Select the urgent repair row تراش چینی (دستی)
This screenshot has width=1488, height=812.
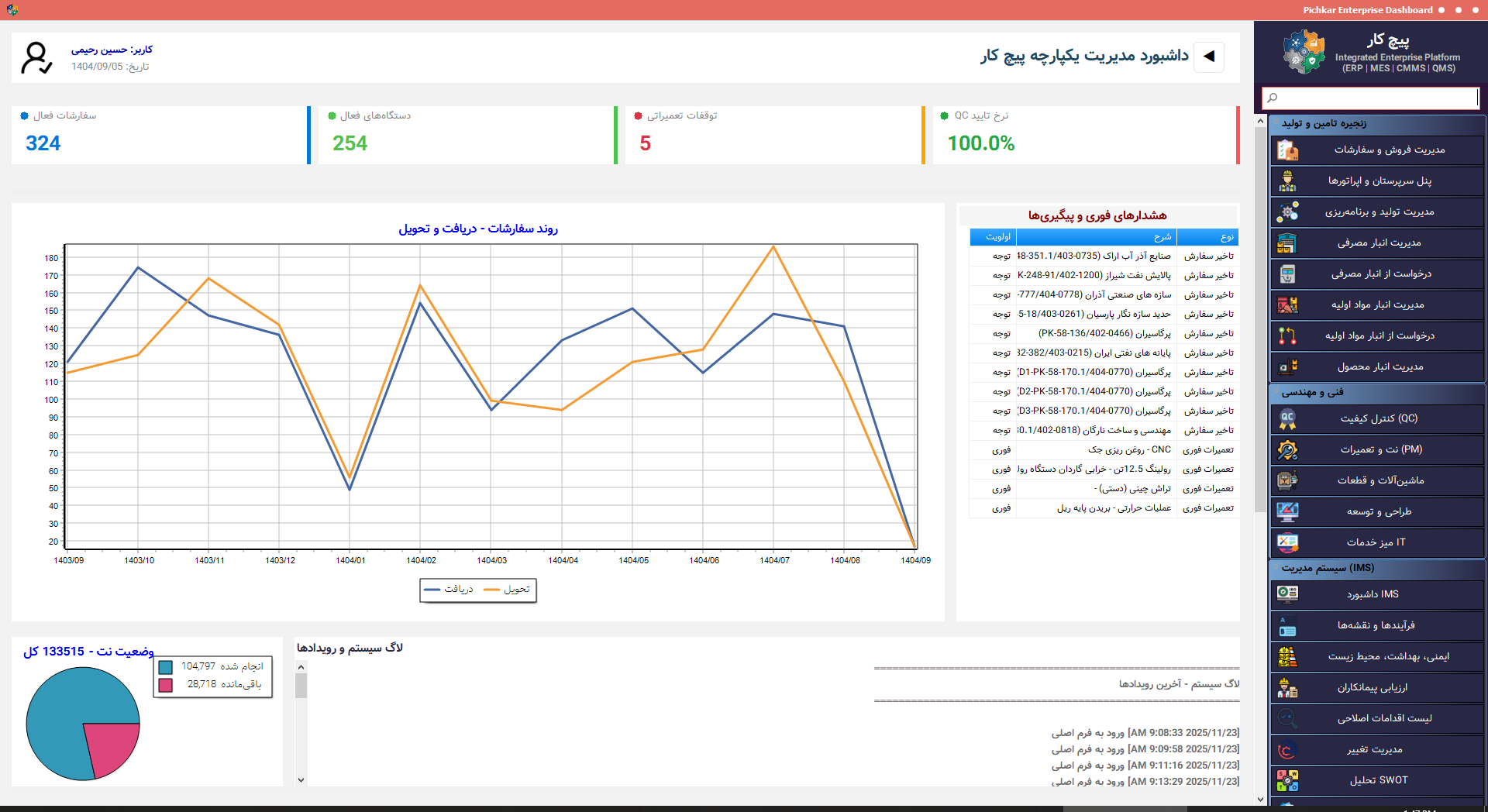(1104, 488)
